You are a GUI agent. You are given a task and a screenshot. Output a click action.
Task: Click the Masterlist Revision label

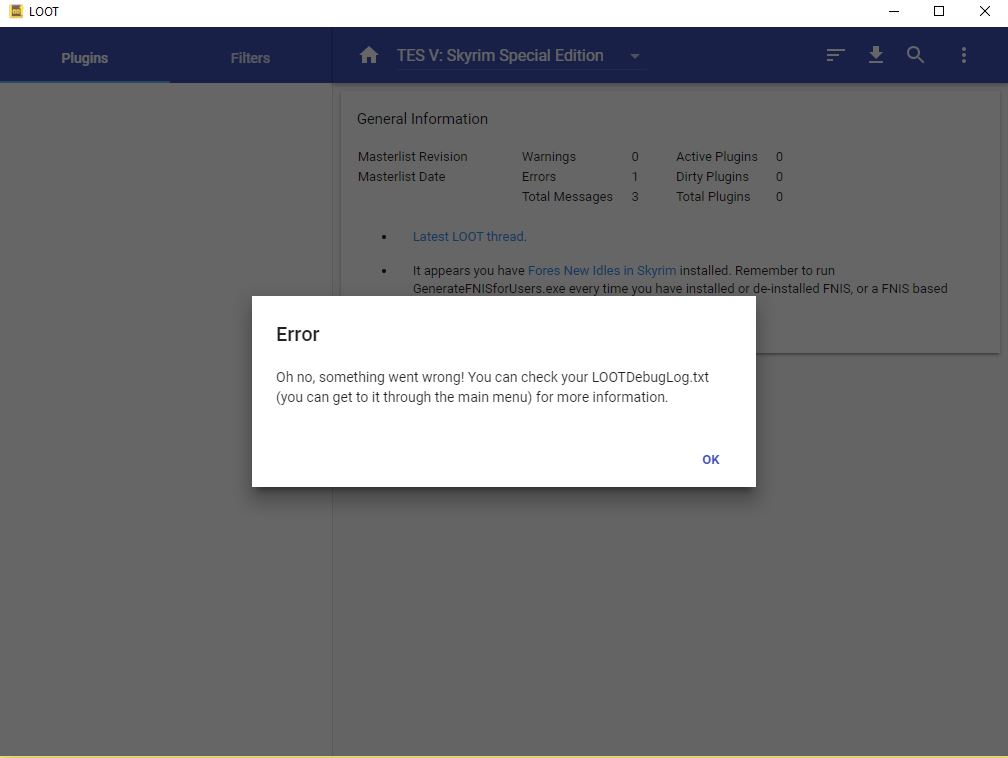point(412,156)
